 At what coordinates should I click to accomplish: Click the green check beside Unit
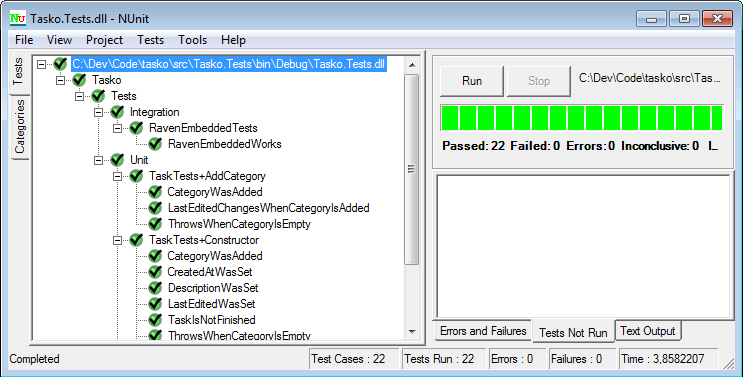117,160
